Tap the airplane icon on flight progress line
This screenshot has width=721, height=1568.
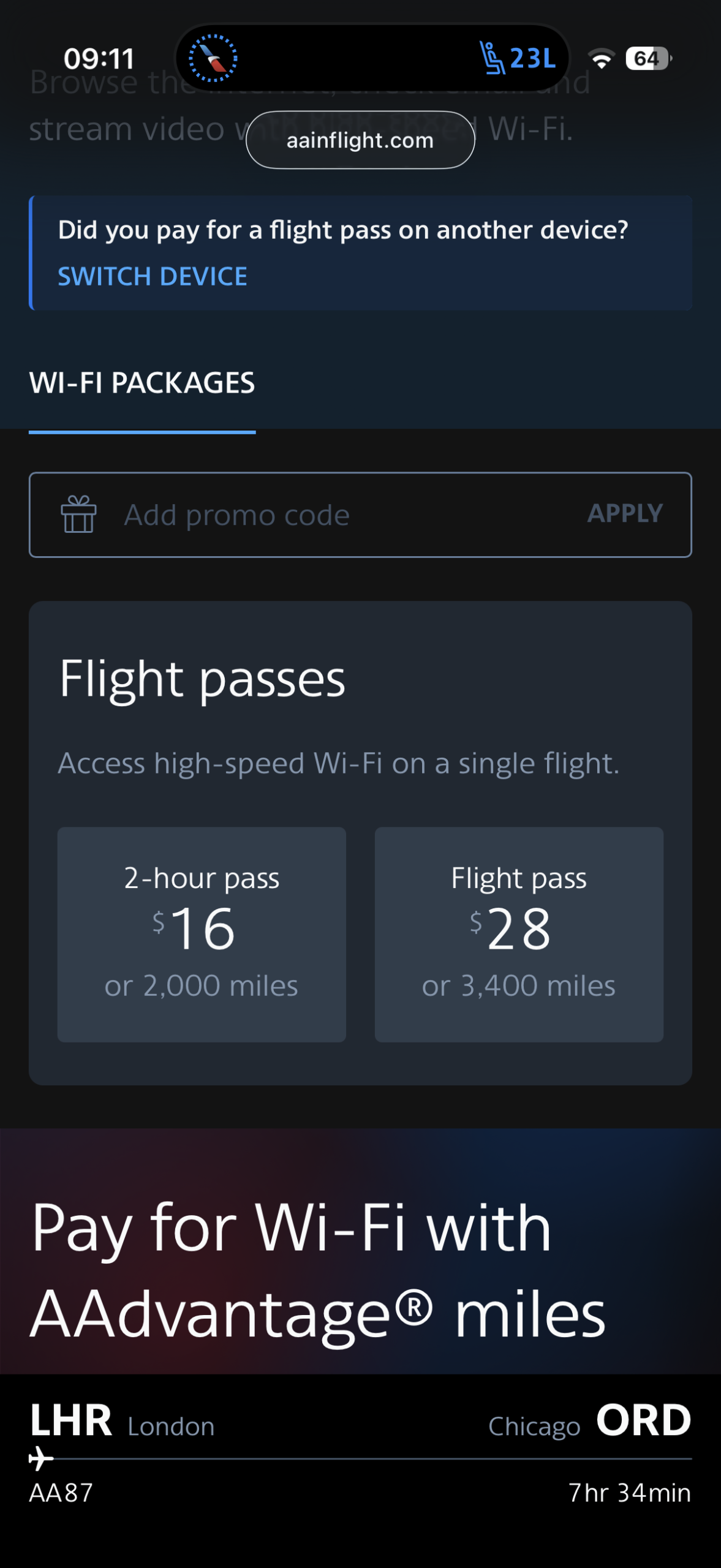(x=41, y=1459)
